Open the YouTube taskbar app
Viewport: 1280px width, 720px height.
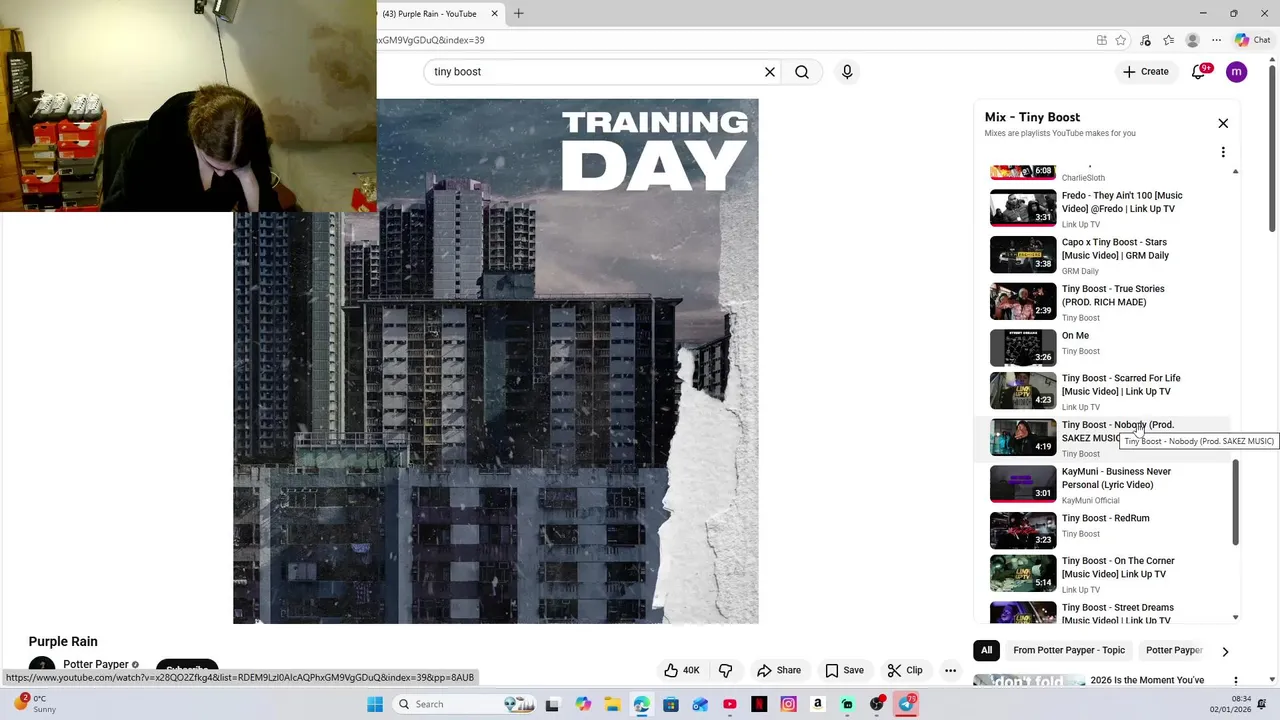(730, 704)
